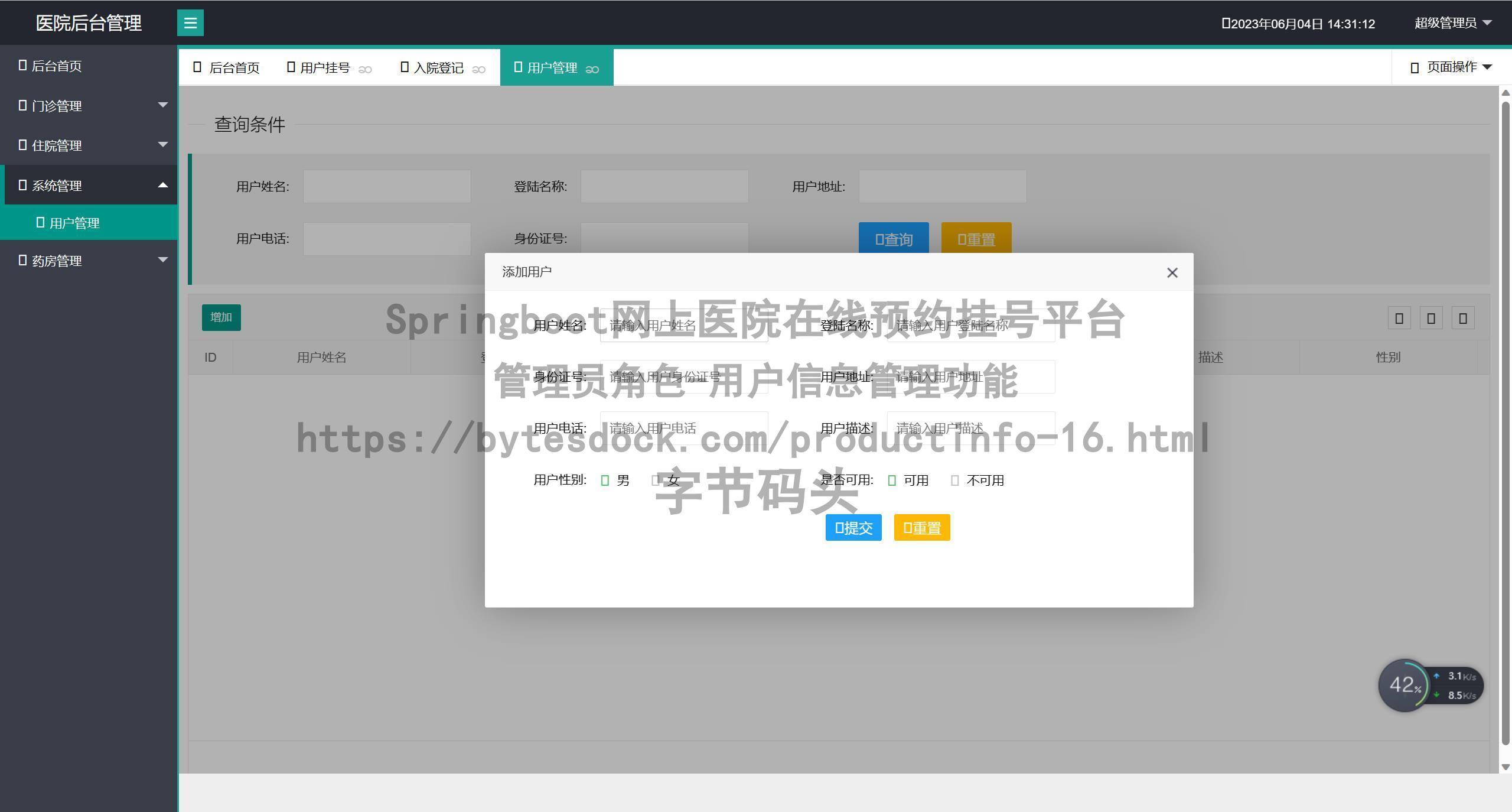Focus the dialog 登陆名称 input field
Viewport: 1512px width, 812px height.
pyautogui.click(x=971, y=325)
